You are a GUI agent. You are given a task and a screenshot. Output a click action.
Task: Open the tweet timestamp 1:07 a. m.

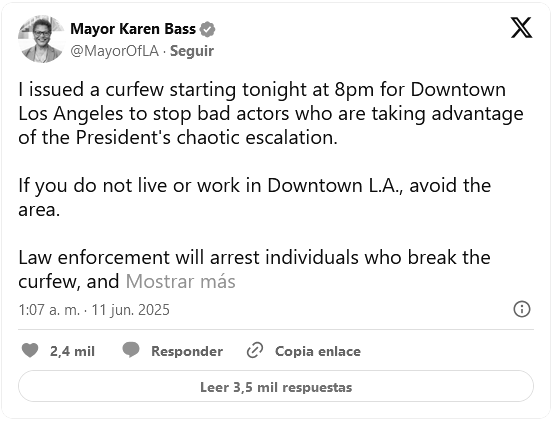pos(49,310)
